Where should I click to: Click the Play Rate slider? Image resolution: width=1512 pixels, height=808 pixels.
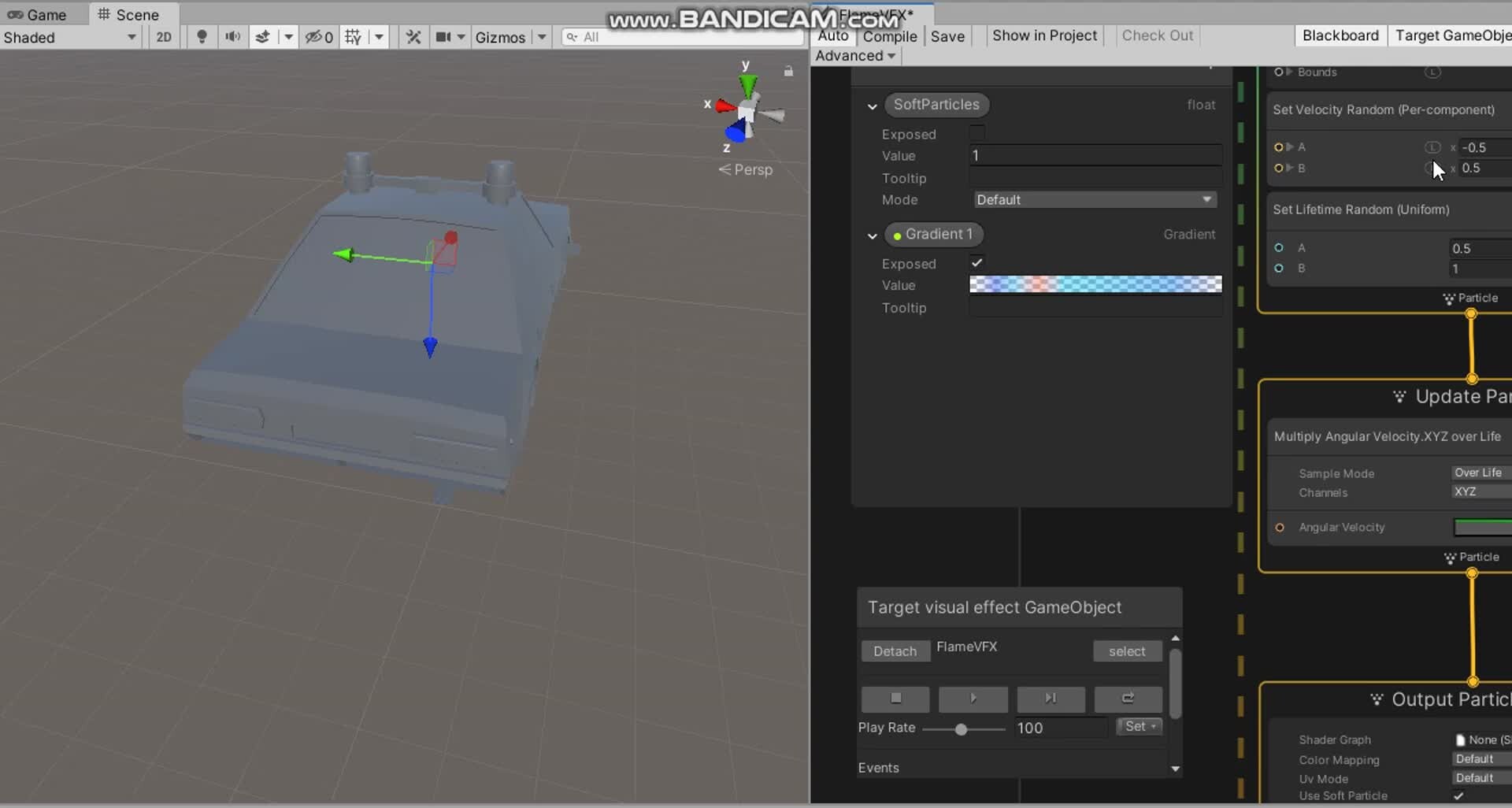pyautogui.click(x=964, y=729)
